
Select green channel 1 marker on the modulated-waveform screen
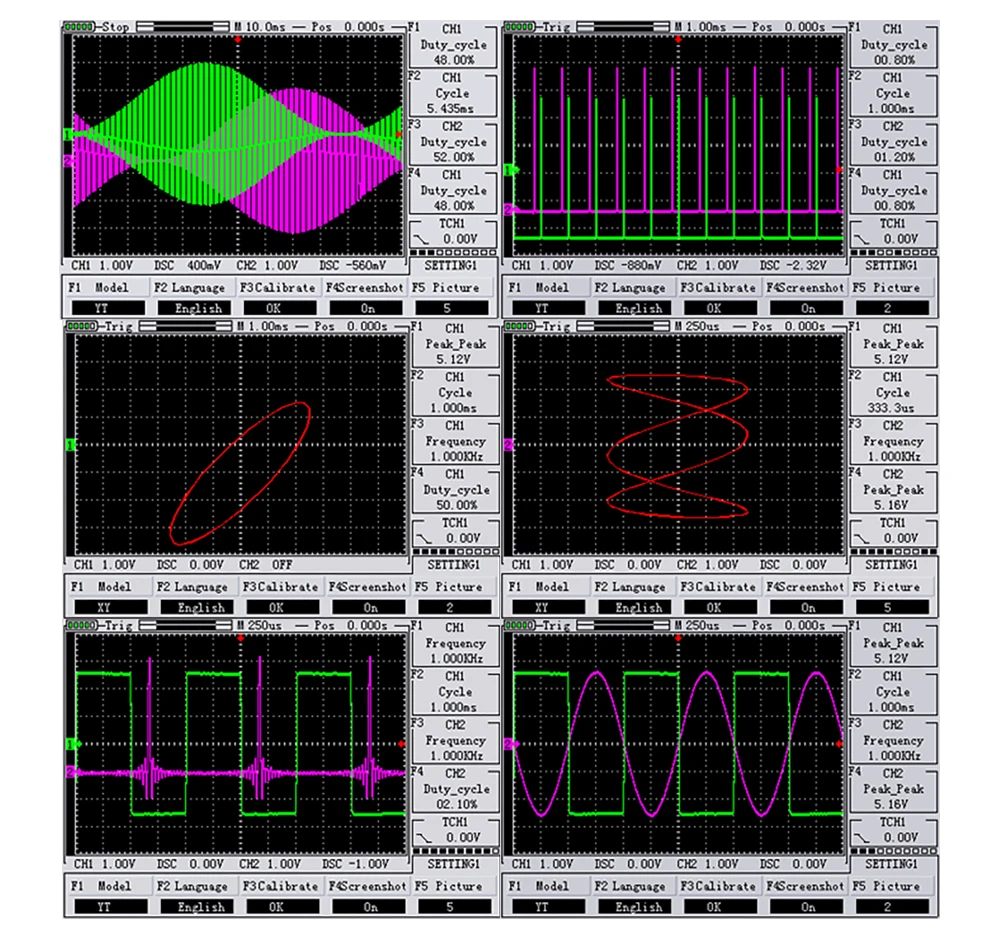point(68,135)
